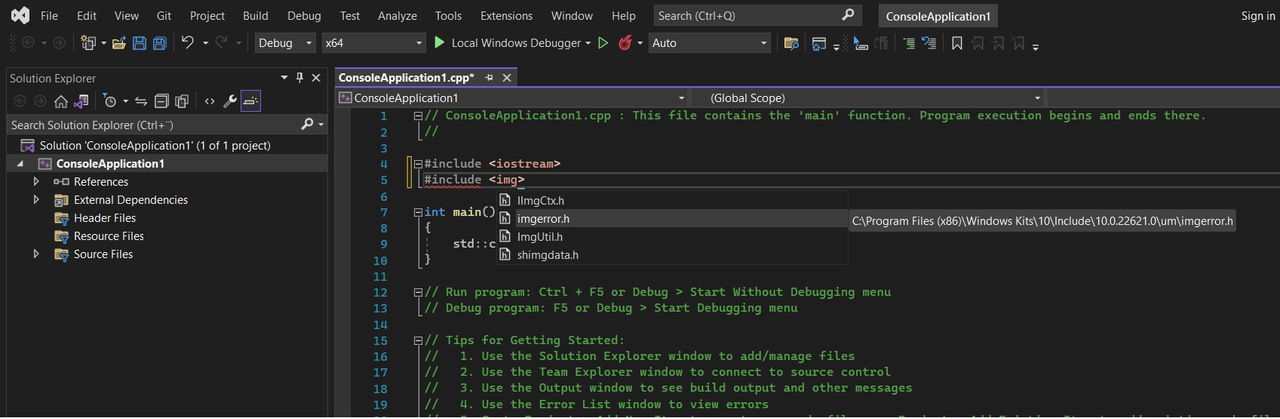Open the Analyze menu
The width and height of the screenshot is (1280, 419).
click(x=397, y=16)
